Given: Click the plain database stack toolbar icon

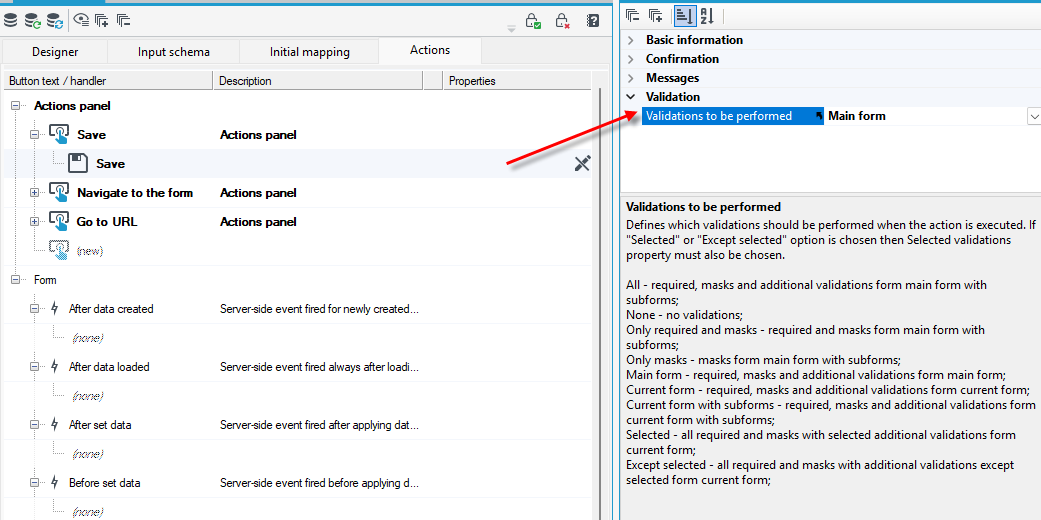Looking at the screenshot, I should click(11, 21).
